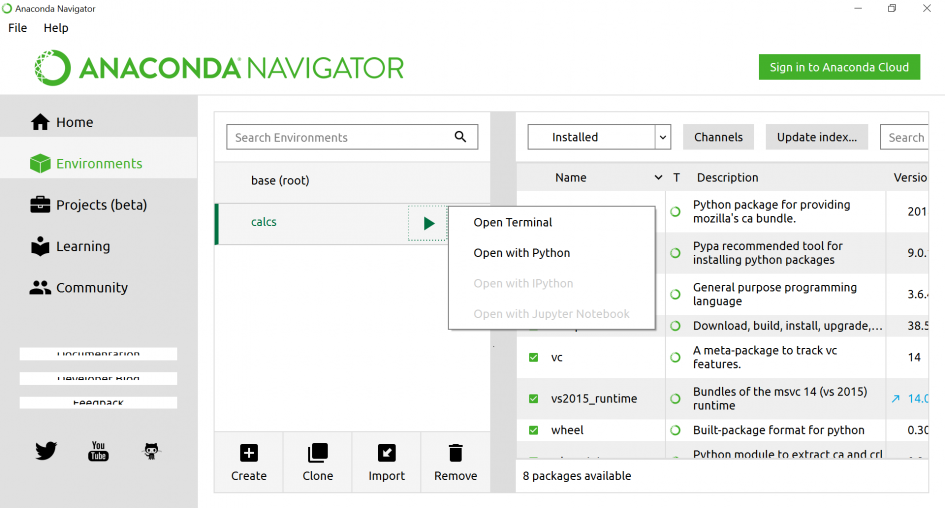This screenshot has width=945, height=508.
Task: Click the Name column sort chevron
Action: pyautogui.click(x=658, y=178)
